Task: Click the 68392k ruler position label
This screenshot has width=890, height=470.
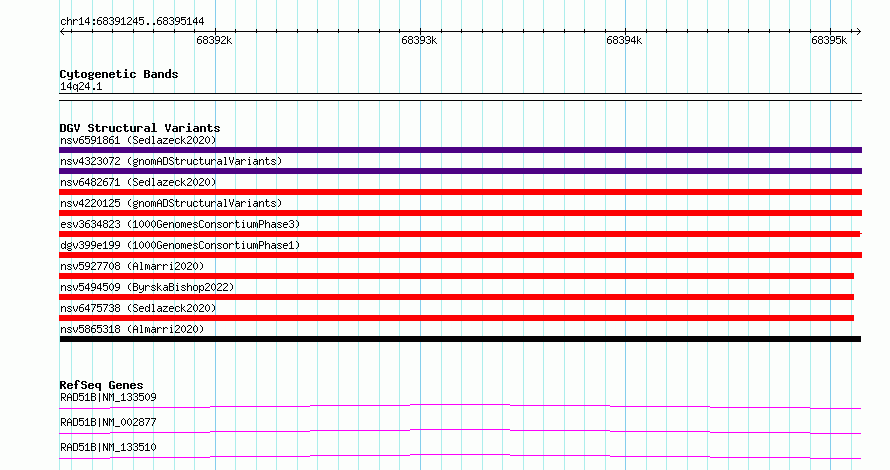Action: click(x=214, y=40)
